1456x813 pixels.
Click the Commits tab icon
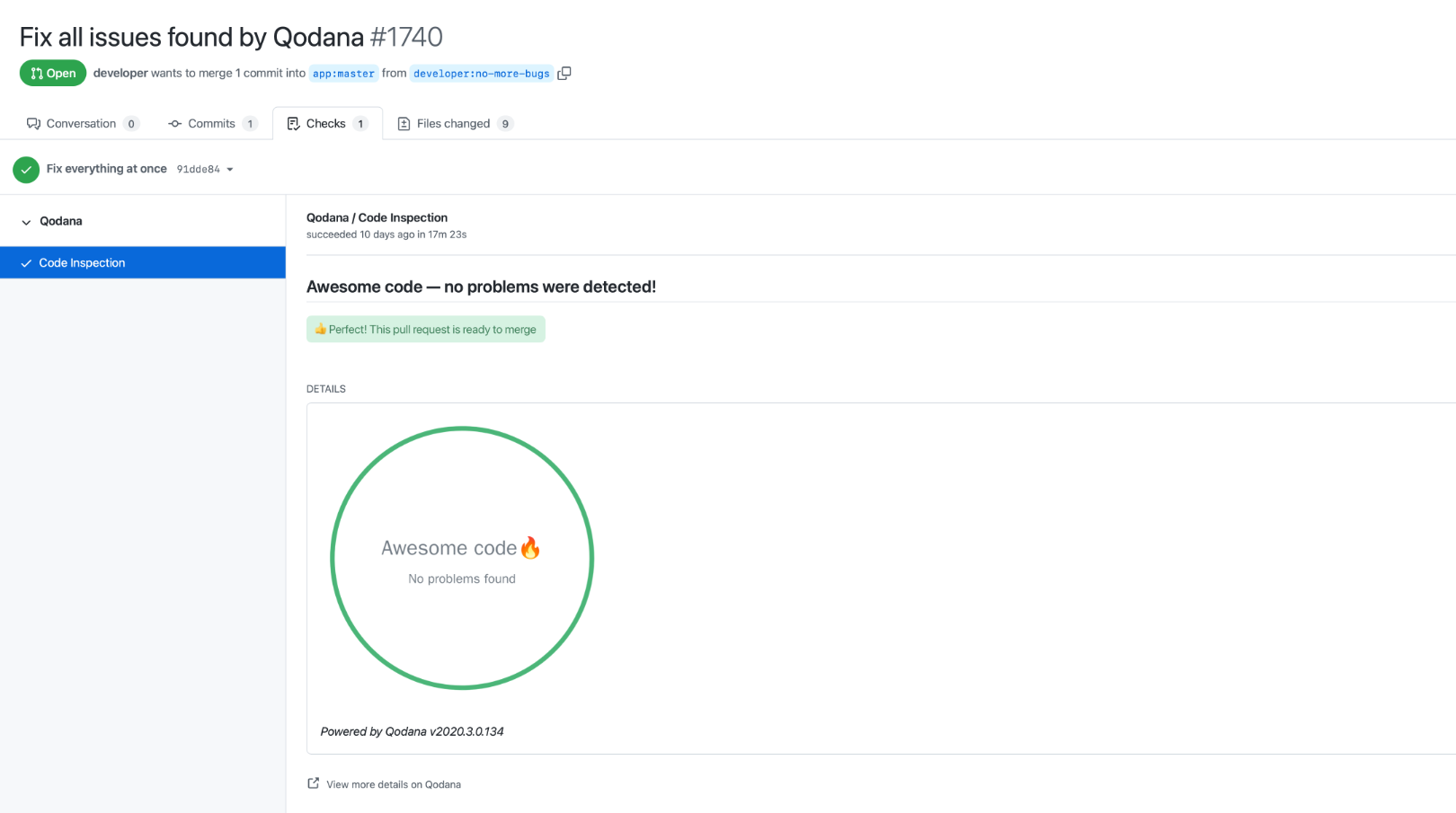click(174, 123)
